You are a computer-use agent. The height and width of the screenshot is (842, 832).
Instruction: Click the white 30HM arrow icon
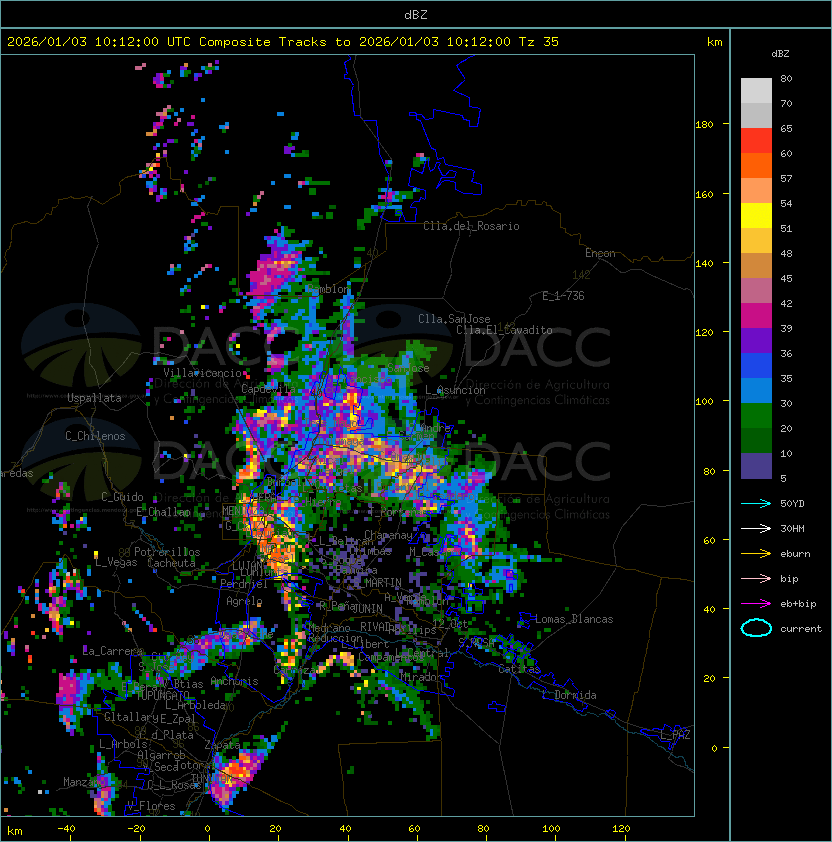(x=756, y=528)
